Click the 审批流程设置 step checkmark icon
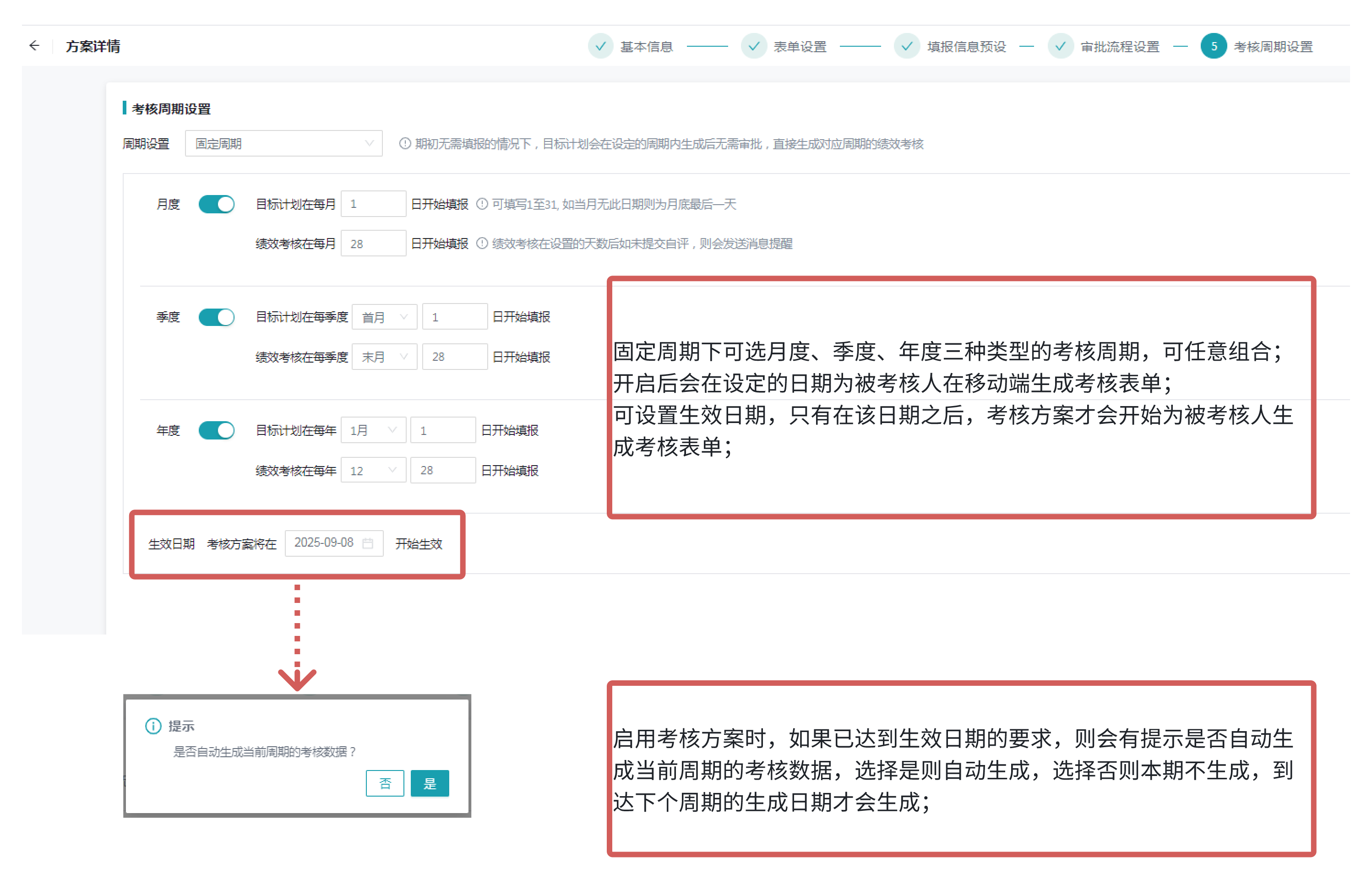1372x879 pixels. (x=1060, y=46)
